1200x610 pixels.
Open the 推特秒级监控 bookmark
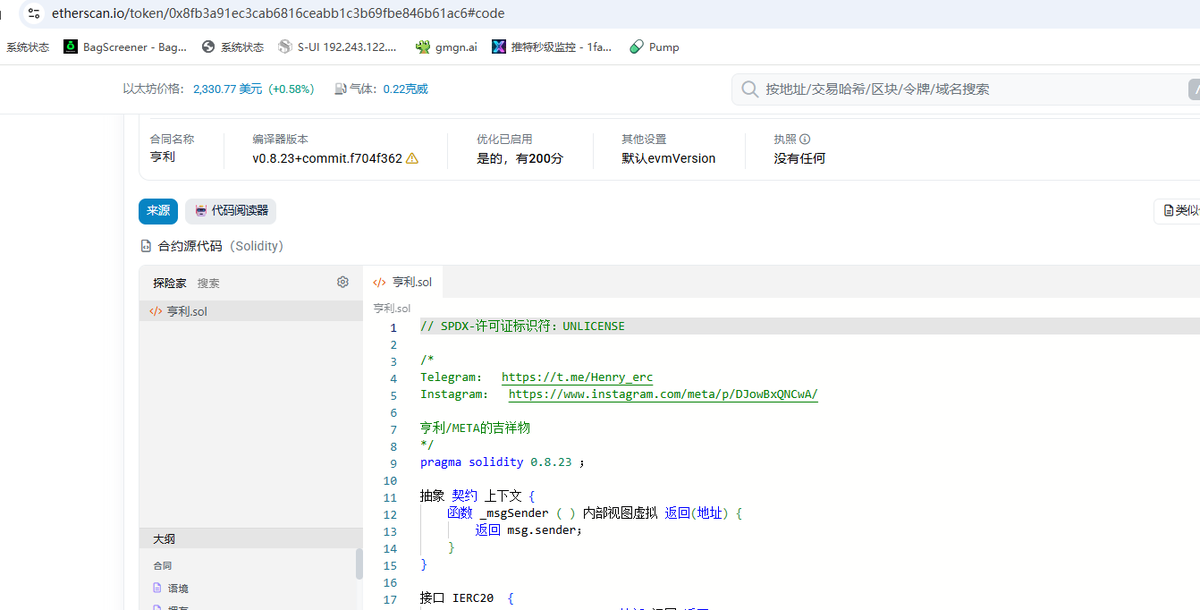coord(552,47)
